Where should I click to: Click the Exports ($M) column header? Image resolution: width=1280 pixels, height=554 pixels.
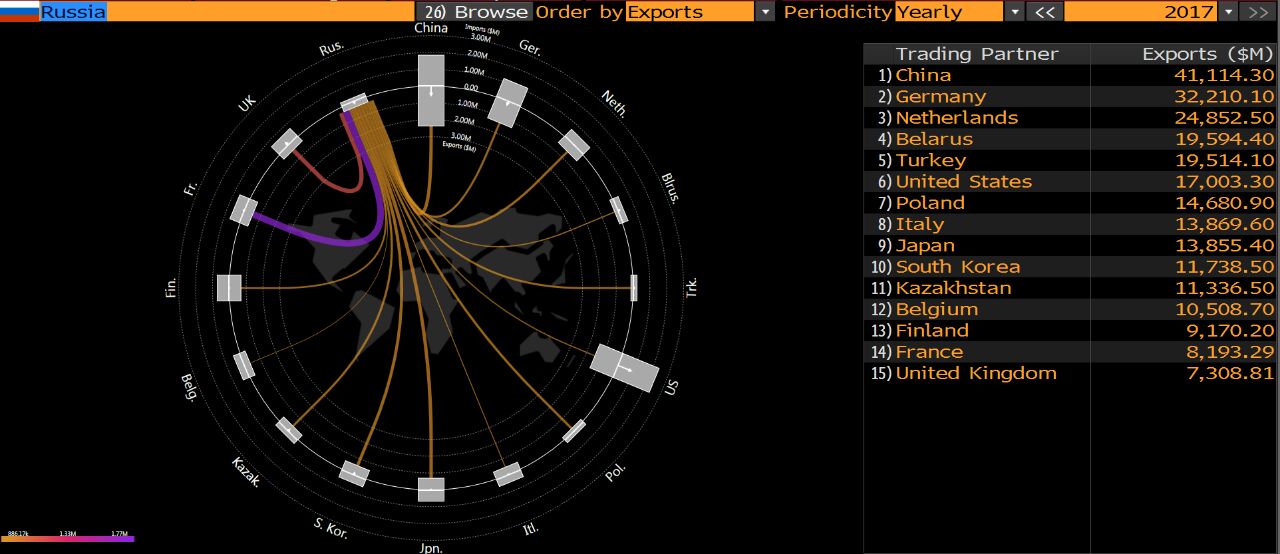[1184, 54]
